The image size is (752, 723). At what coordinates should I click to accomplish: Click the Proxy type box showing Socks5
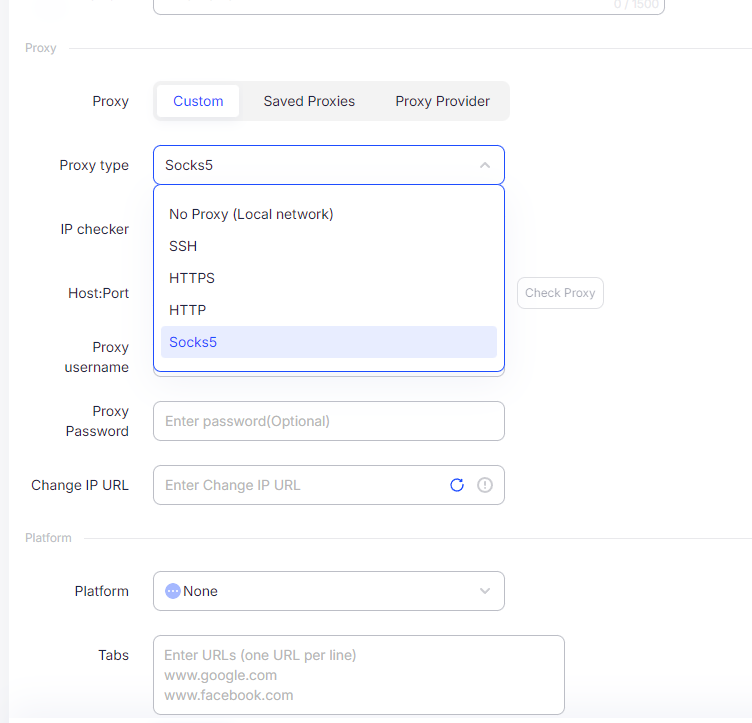(x=310, y=165)
